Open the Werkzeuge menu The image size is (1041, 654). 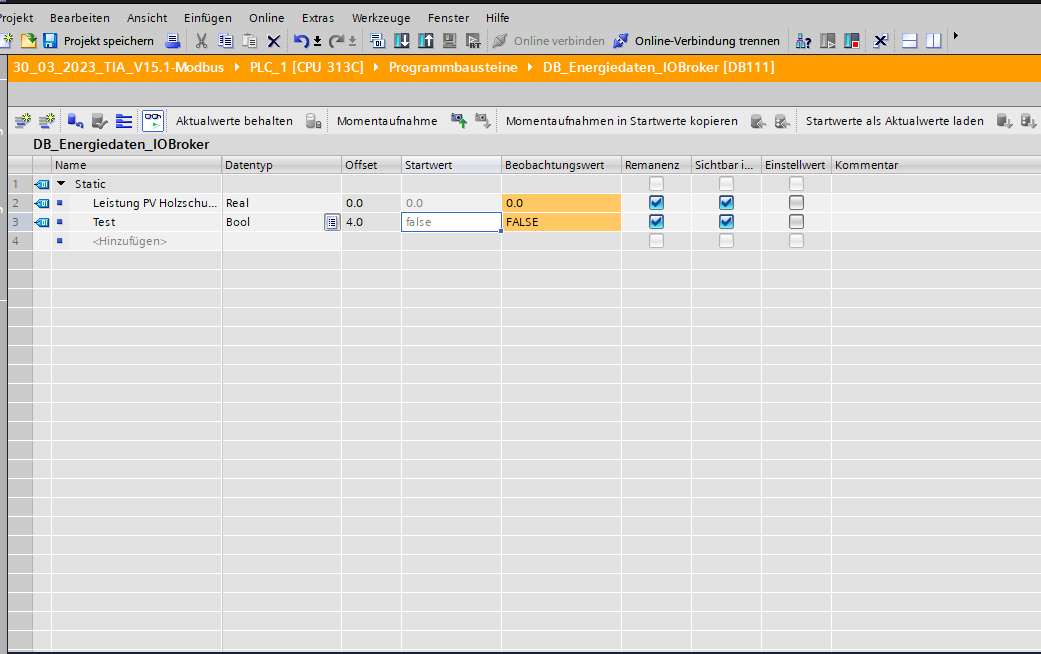pyautogui.click(x=380, y=18)
